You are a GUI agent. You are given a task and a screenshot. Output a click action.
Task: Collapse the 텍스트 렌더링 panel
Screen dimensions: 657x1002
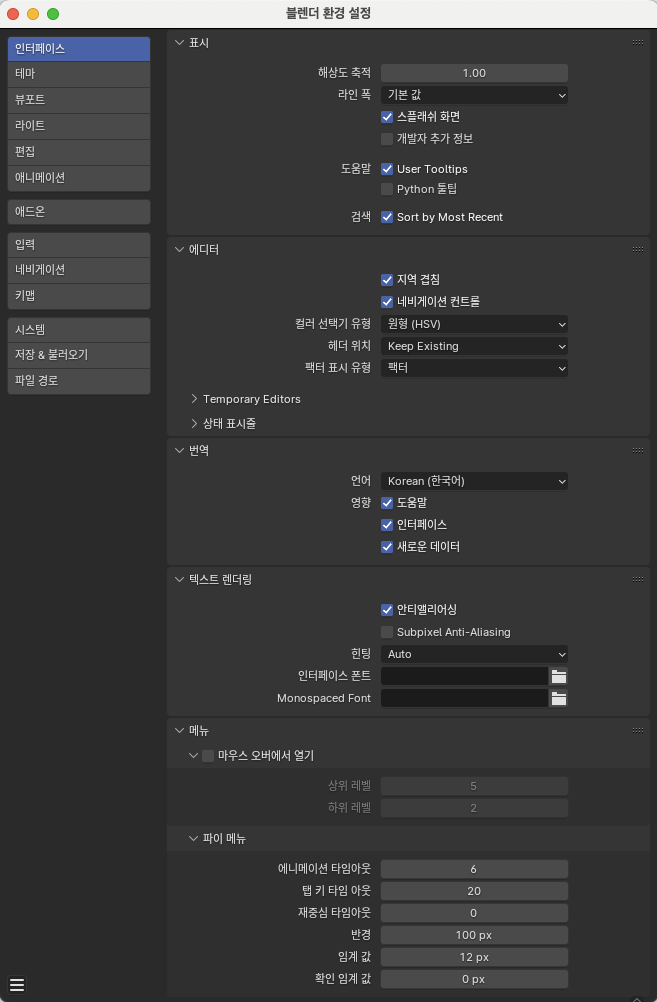click(179, 580)
